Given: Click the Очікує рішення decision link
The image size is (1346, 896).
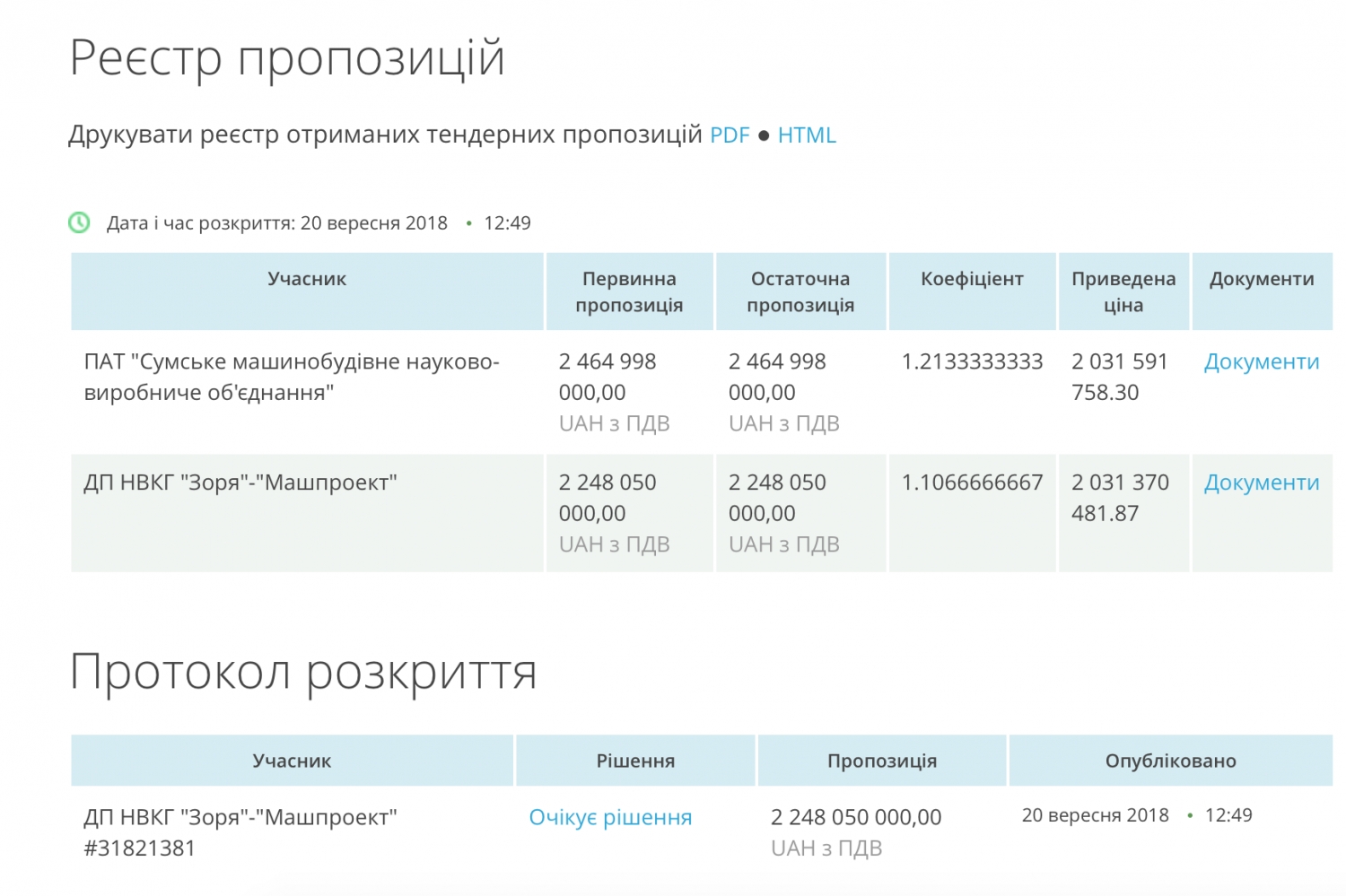Looking at the screenshot, I should 610,817.
